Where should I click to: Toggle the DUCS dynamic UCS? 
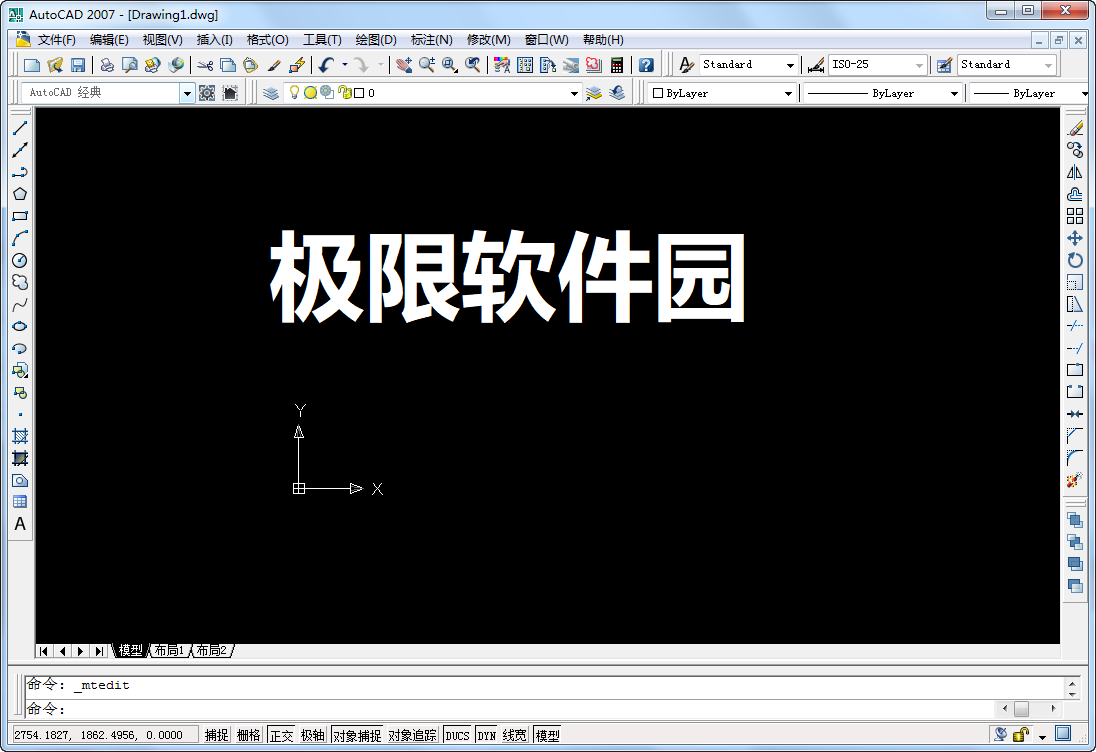coord(457,735)
